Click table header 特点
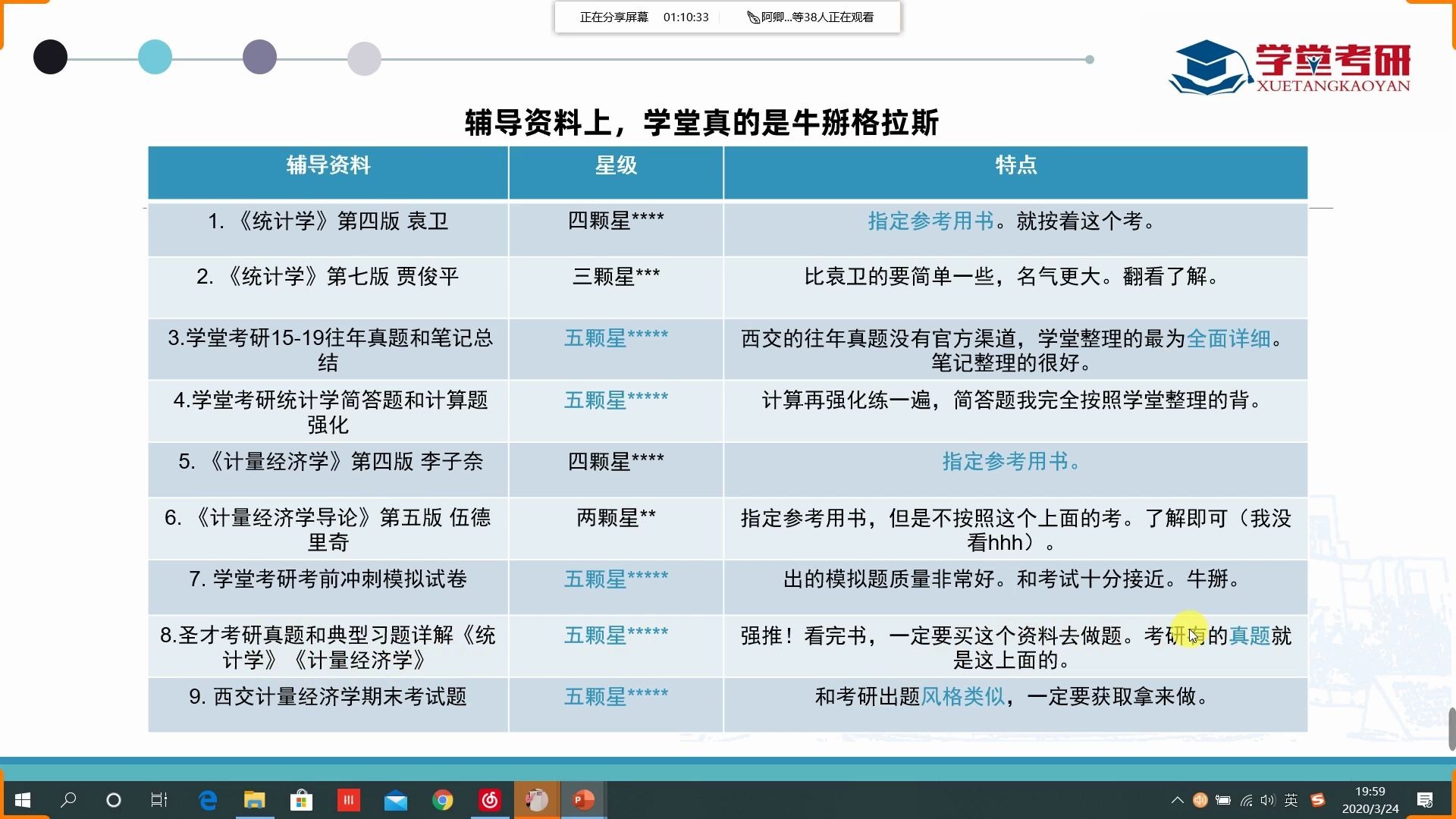Image resolution: width=1456 pixels, height=819 pixels. [x=1016, y=165]
